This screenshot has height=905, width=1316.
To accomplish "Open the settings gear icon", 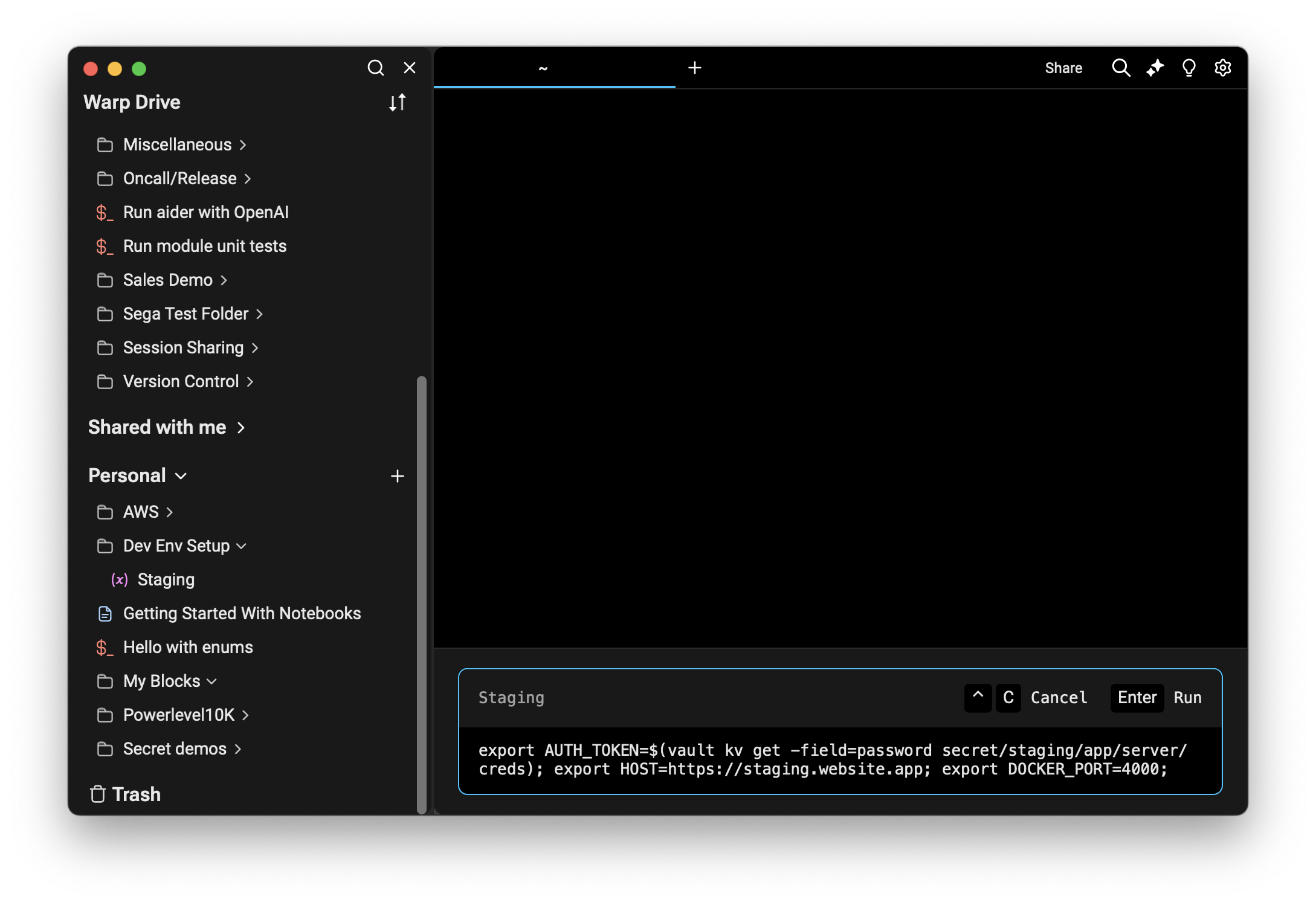I will point(1222,68).
